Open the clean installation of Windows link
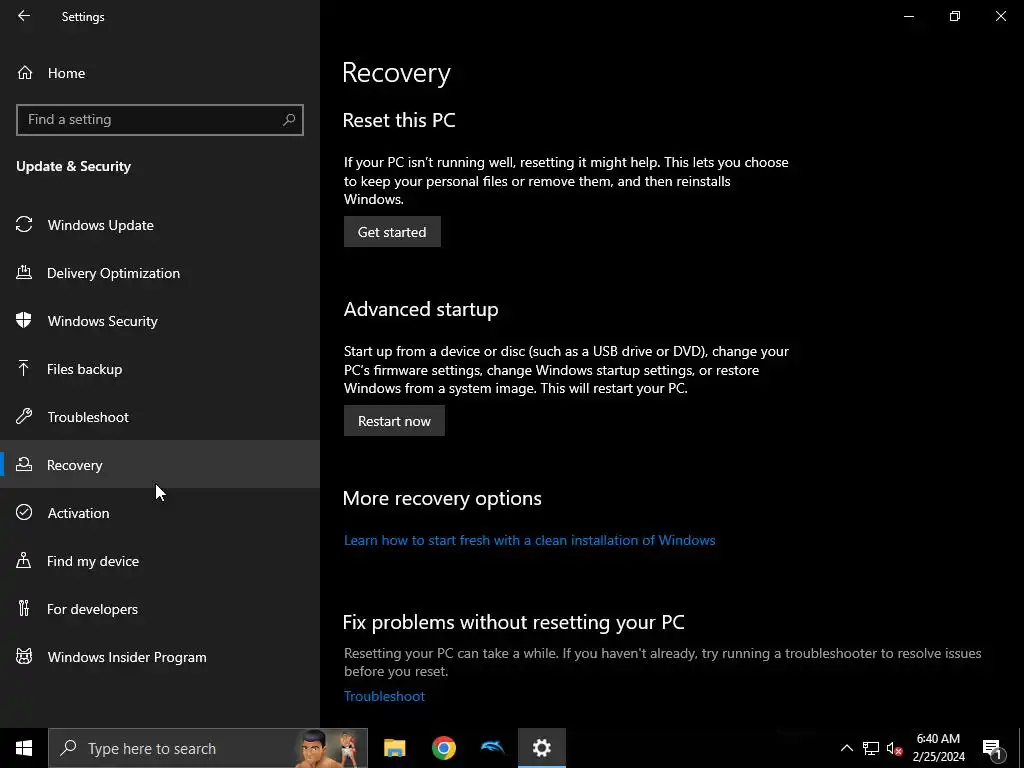The image size is (1024, 768). 530,540
